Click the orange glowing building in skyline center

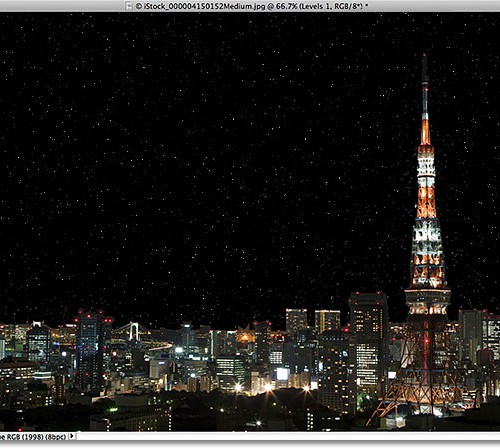[x=245, y=336]
